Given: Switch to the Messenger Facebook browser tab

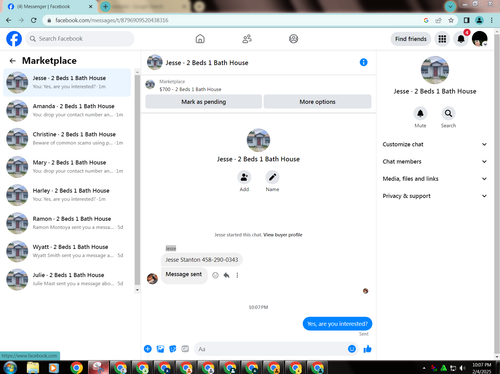Looking at the screenshot, I should click(x=49, y=6).
